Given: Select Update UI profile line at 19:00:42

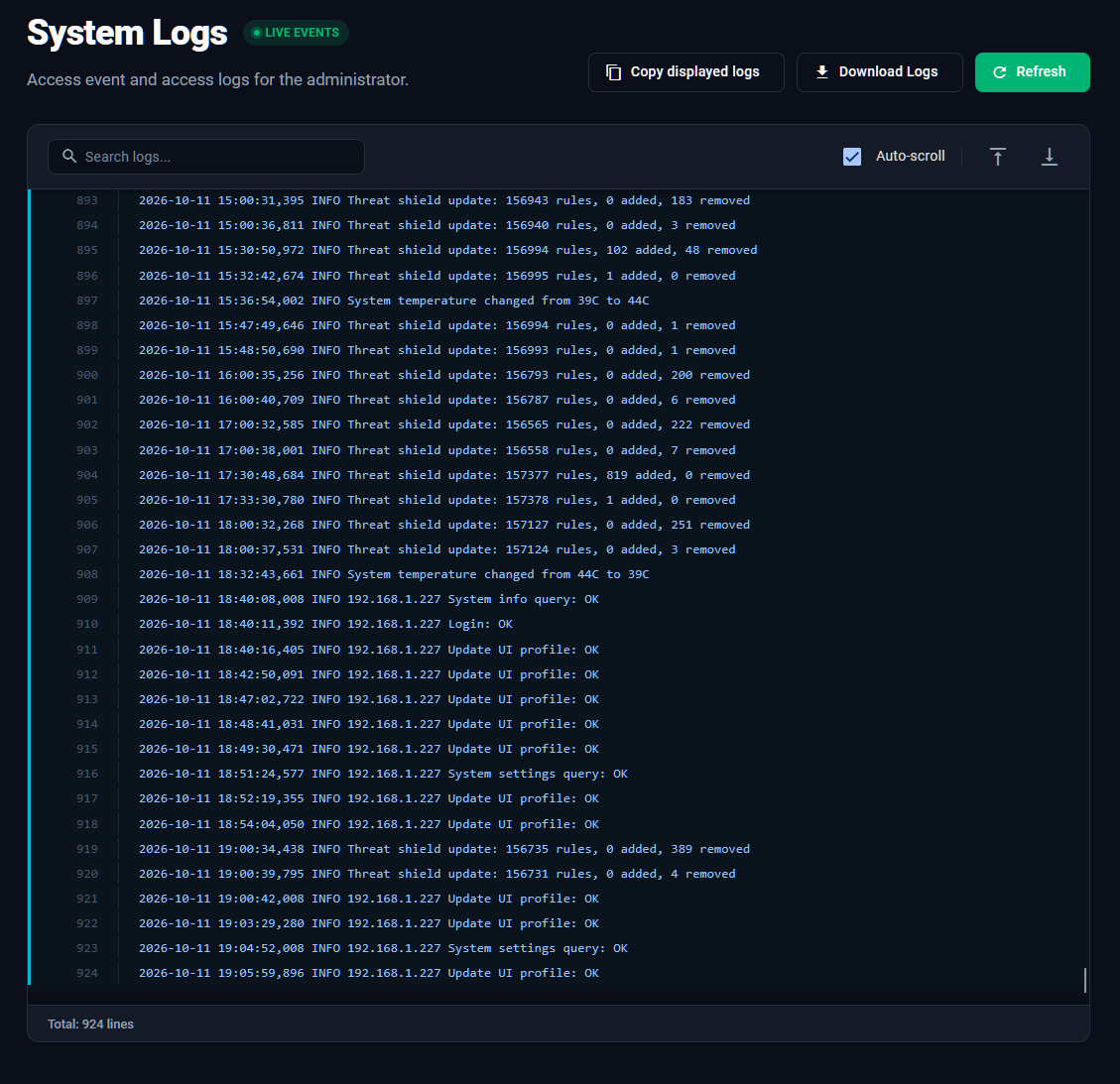Looking at the screenshot, I should point(559,900).
